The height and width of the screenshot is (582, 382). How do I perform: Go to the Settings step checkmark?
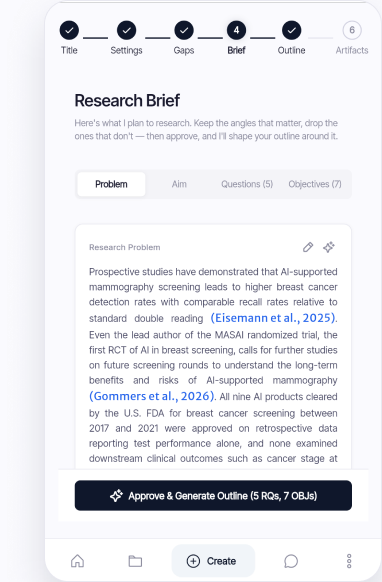[x=127, y=30]
